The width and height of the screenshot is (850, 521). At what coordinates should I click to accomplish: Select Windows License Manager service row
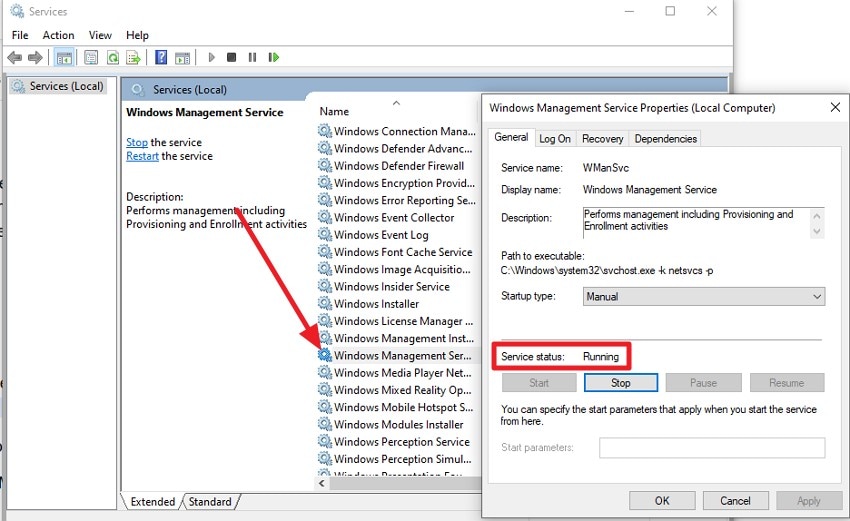coord(397,321)
